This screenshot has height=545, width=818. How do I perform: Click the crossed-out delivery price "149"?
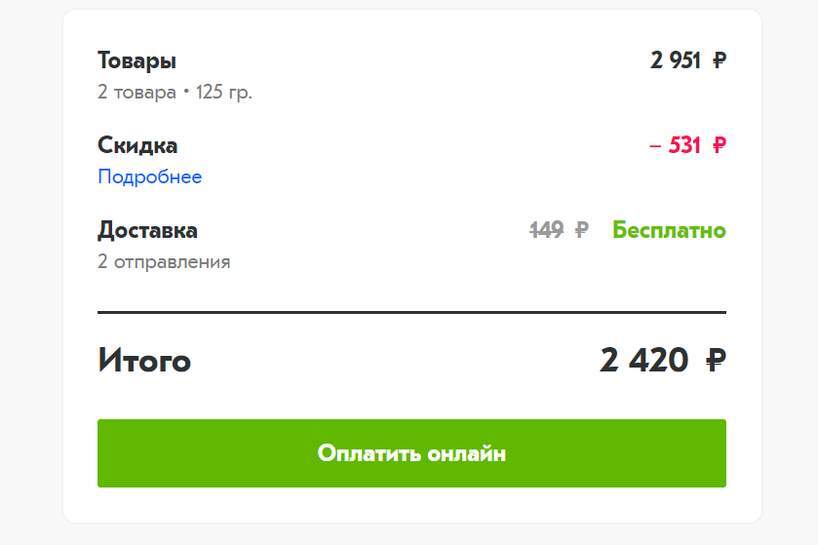(546, 231)
